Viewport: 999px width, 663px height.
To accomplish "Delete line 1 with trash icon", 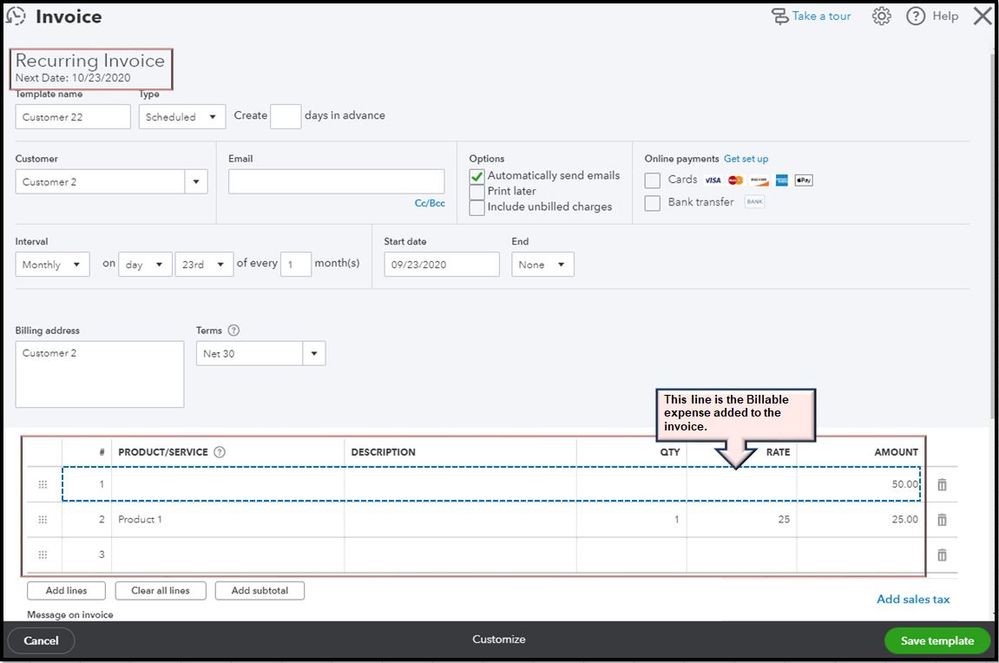I will [942, 485].
